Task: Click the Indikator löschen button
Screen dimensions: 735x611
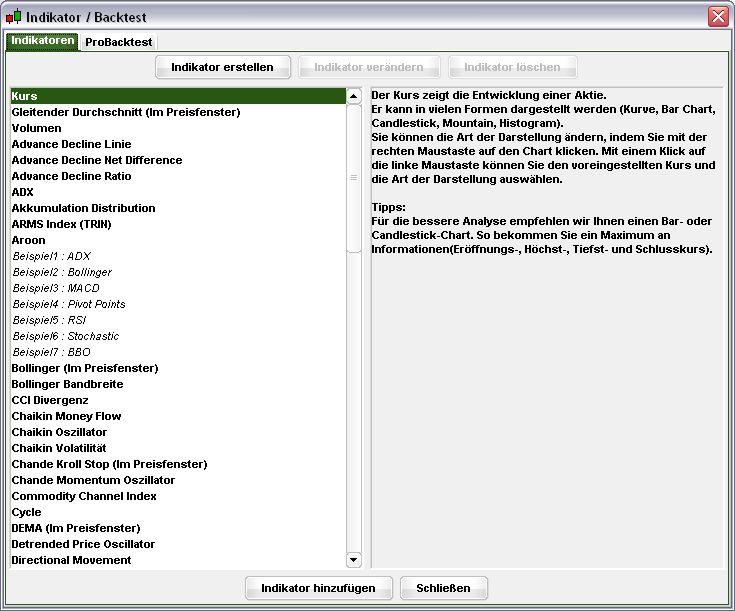Action: (x=512, y=67)
